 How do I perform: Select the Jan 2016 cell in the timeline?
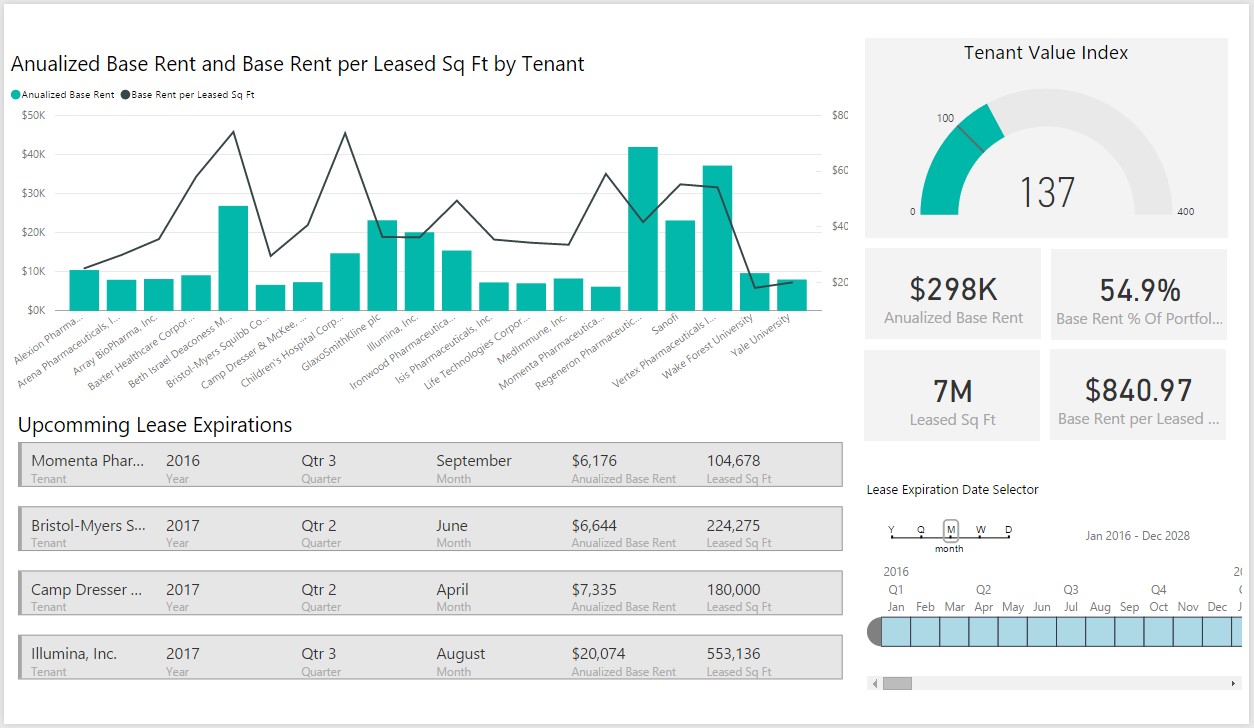point(896,631)
